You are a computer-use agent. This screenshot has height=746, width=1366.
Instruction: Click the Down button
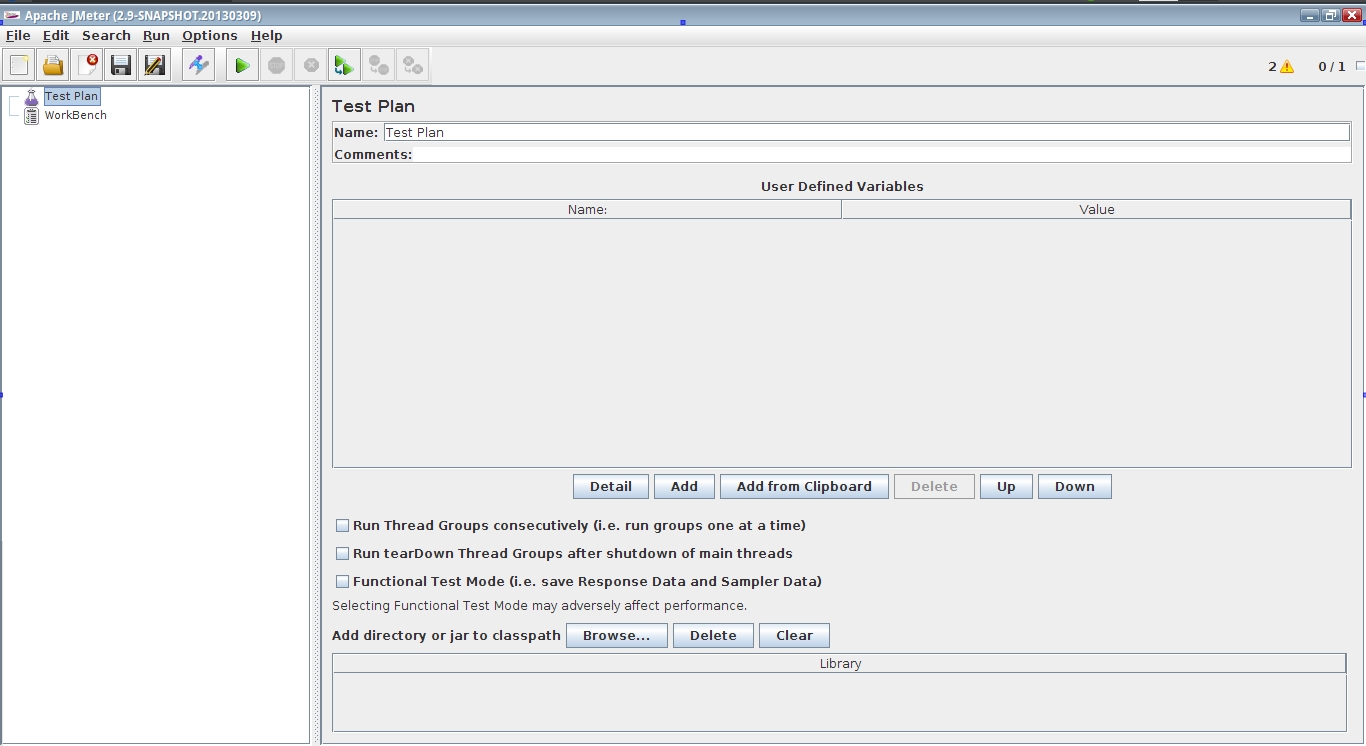coord(1075,486)
